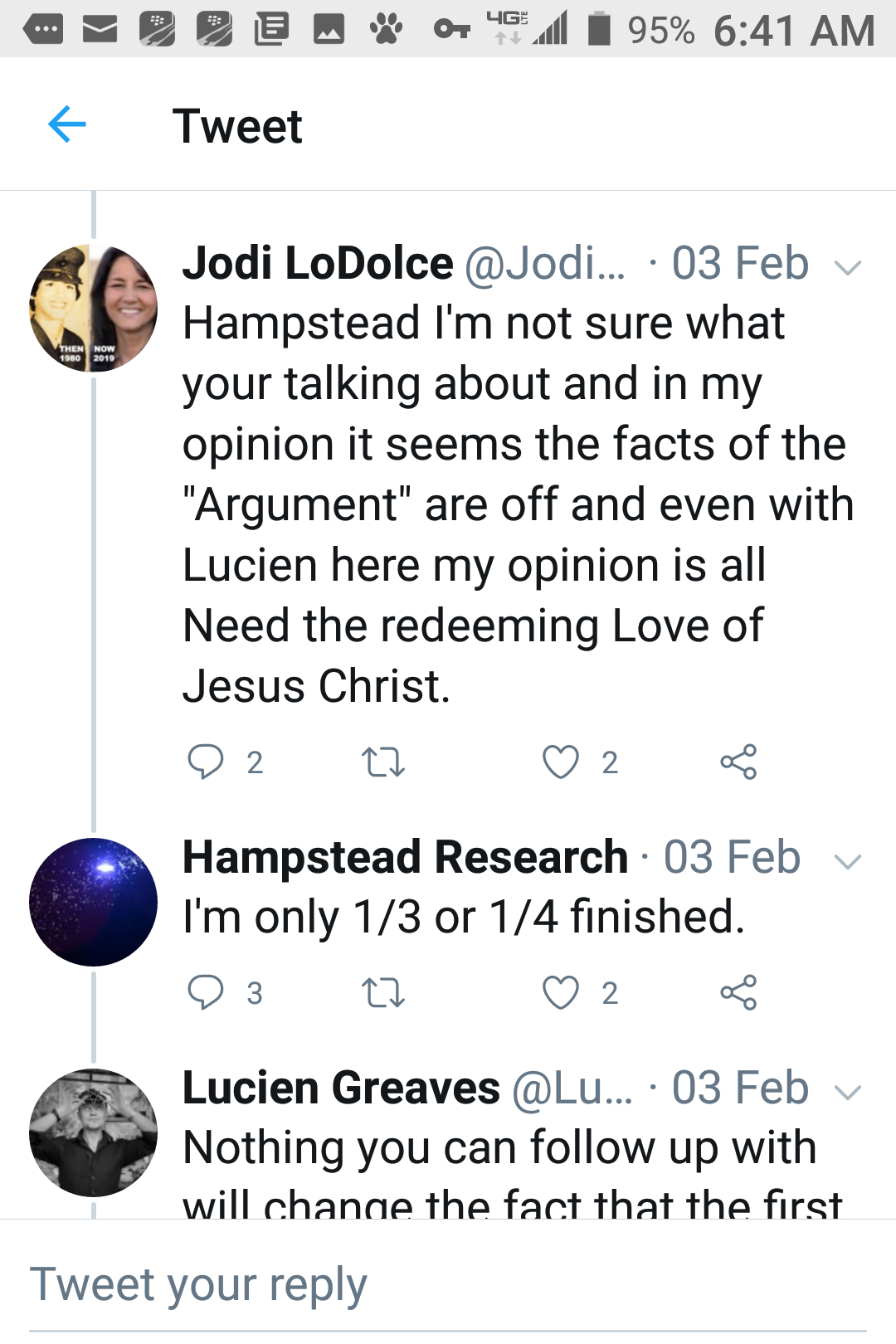Like Jodi LoDolce's tweet
The height and width of the screenshot is (1344, 896).
561,762
